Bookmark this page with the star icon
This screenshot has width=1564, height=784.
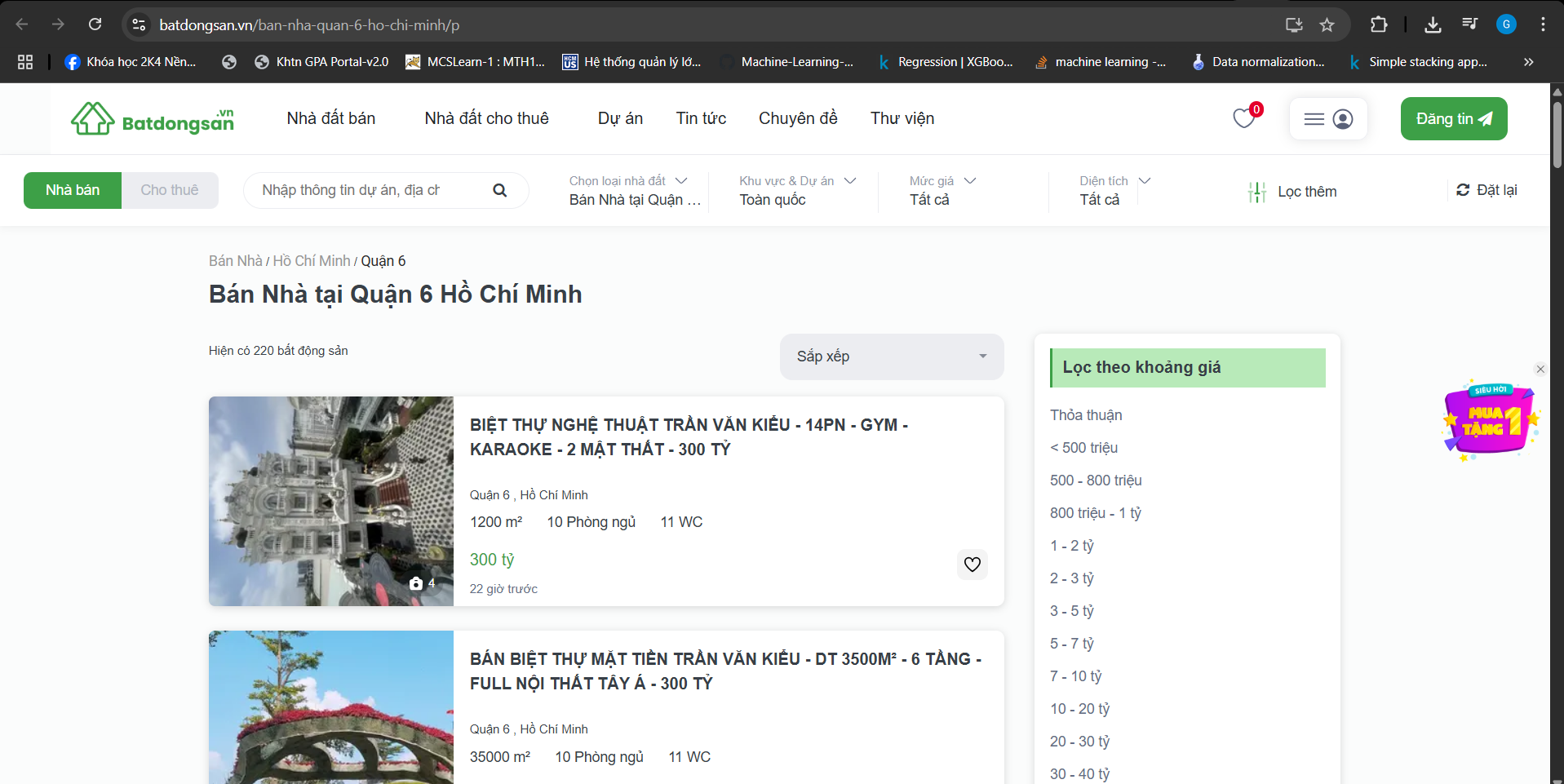pos(1327,24)
